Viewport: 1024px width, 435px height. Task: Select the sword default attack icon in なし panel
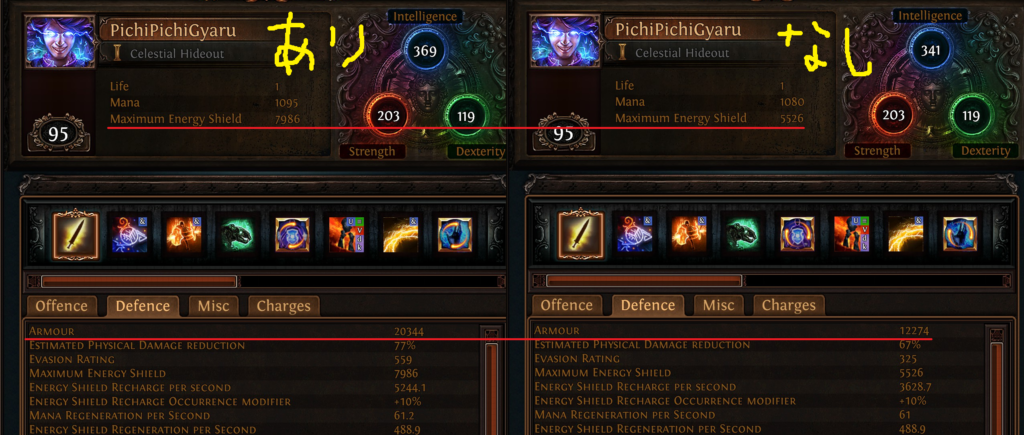tap(581, 234)
